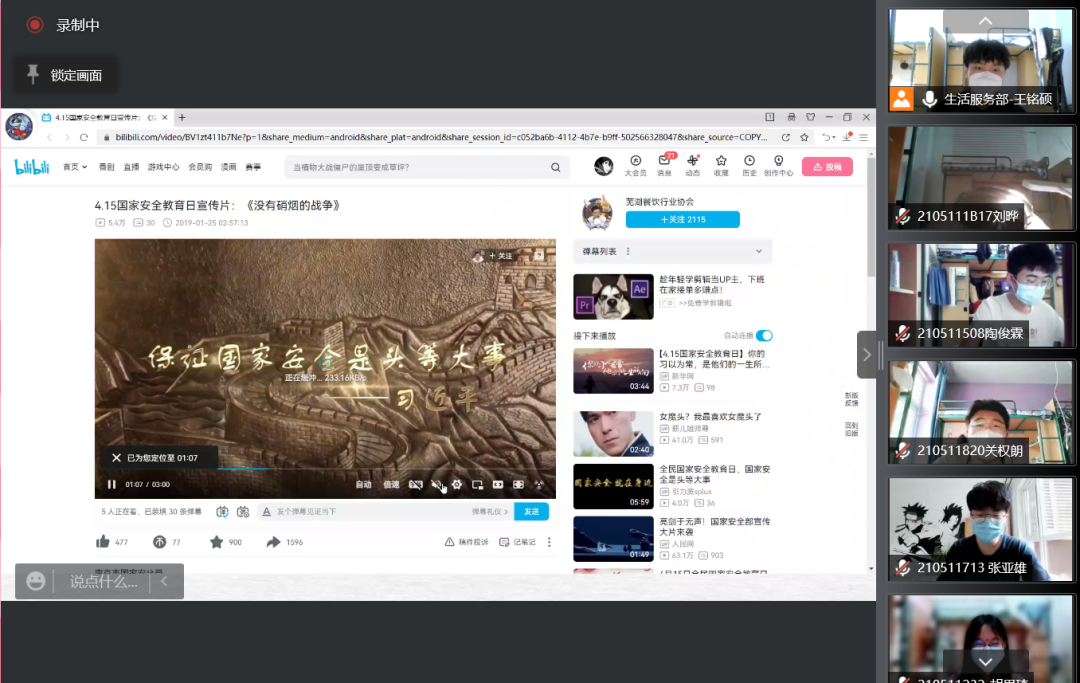The image size is (1080, 683).
Task: Go to the 番剧 section
Action: (106, 167)
